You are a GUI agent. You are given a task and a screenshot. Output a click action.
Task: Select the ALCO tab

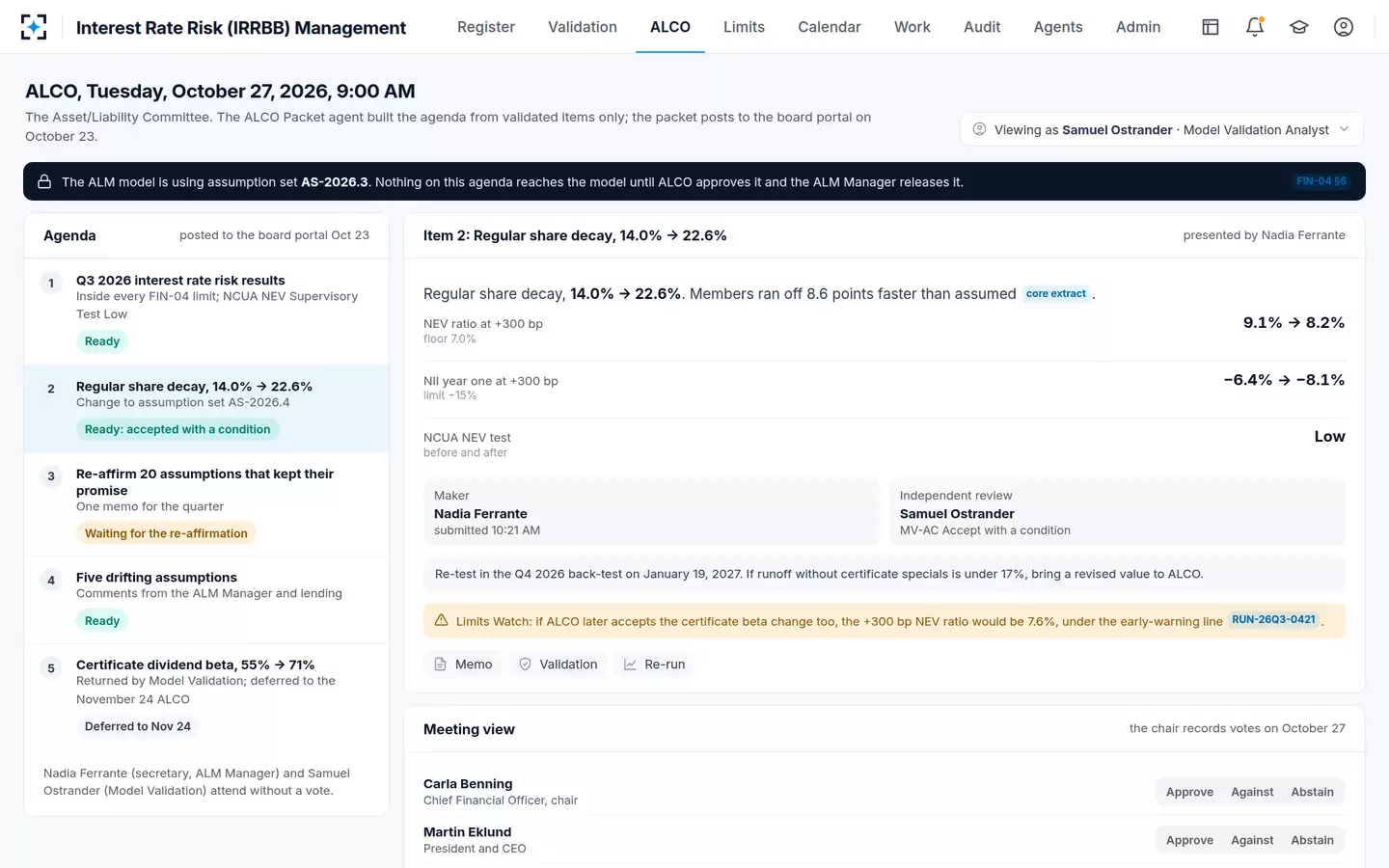pos(670,27)
